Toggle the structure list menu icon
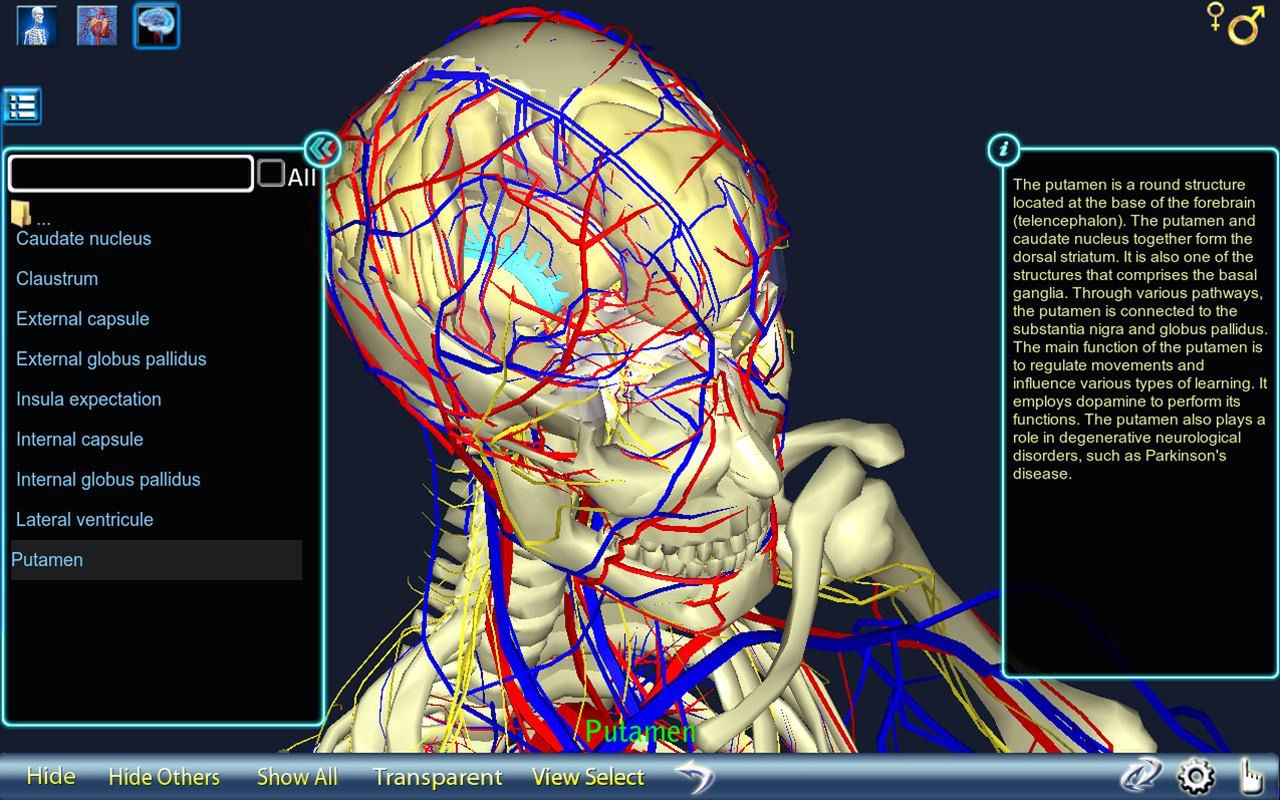 point(22,105)
